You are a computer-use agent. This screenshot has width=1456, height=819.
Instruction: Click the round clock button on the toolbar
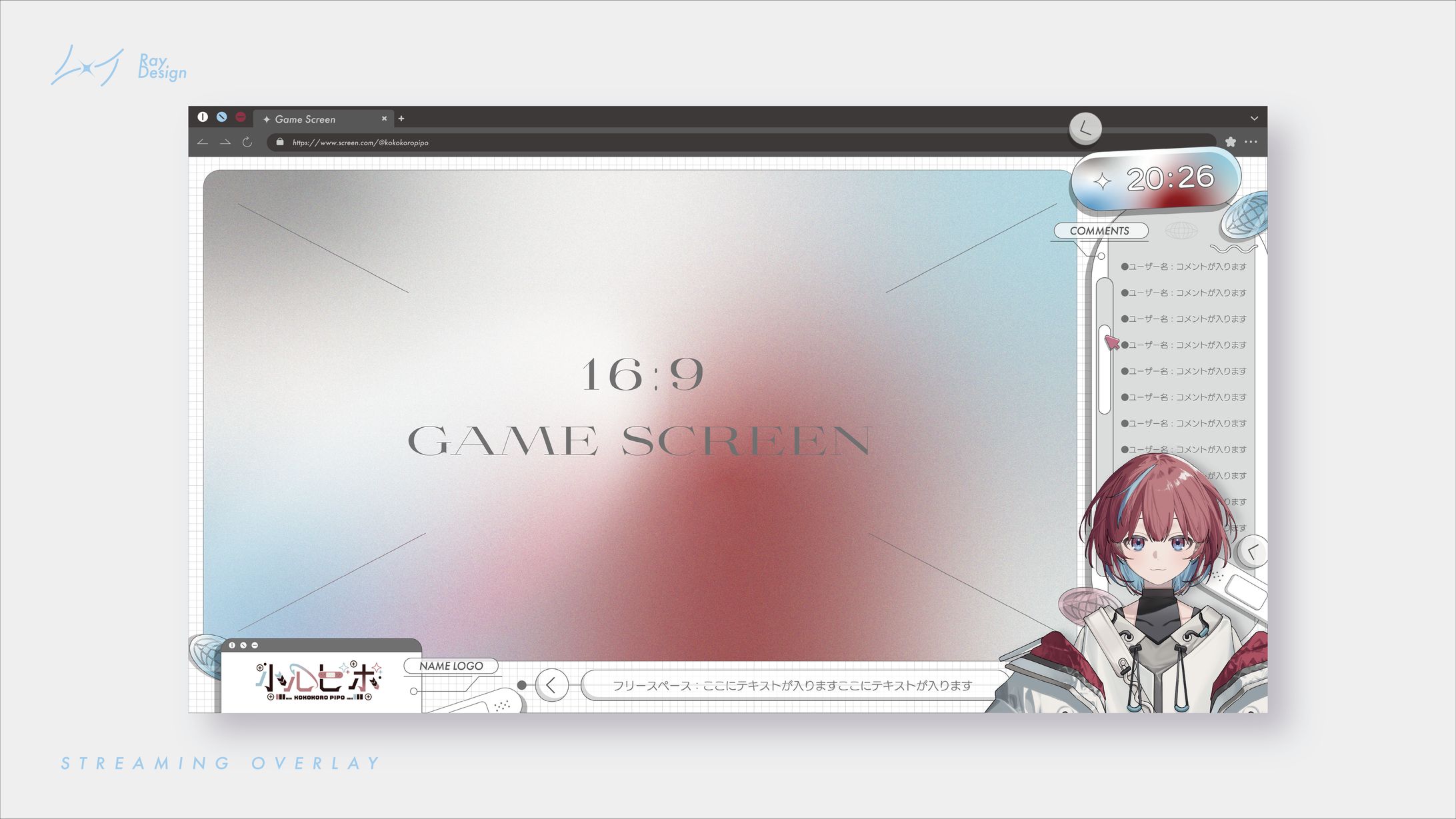[1085, 128]
